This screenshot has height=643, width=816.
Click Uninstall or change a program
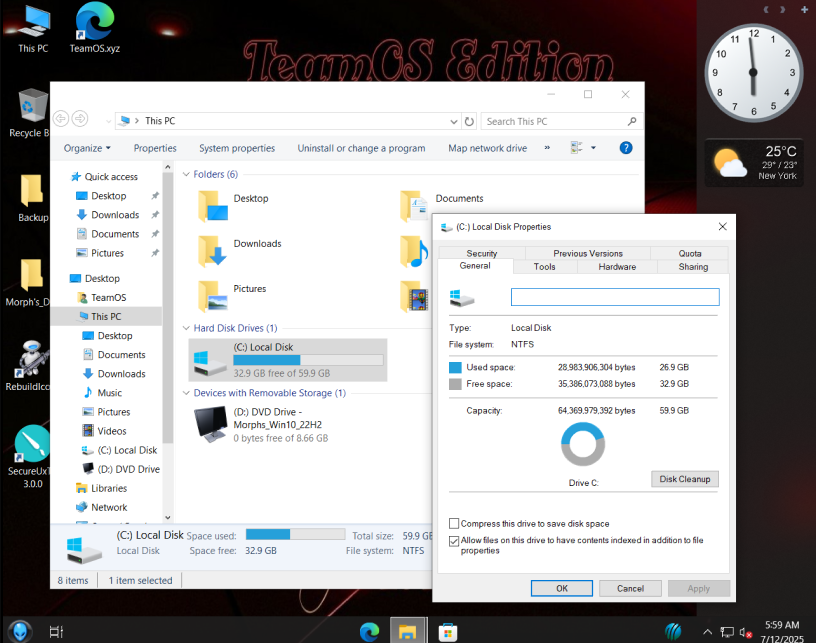tap(361, 148)
